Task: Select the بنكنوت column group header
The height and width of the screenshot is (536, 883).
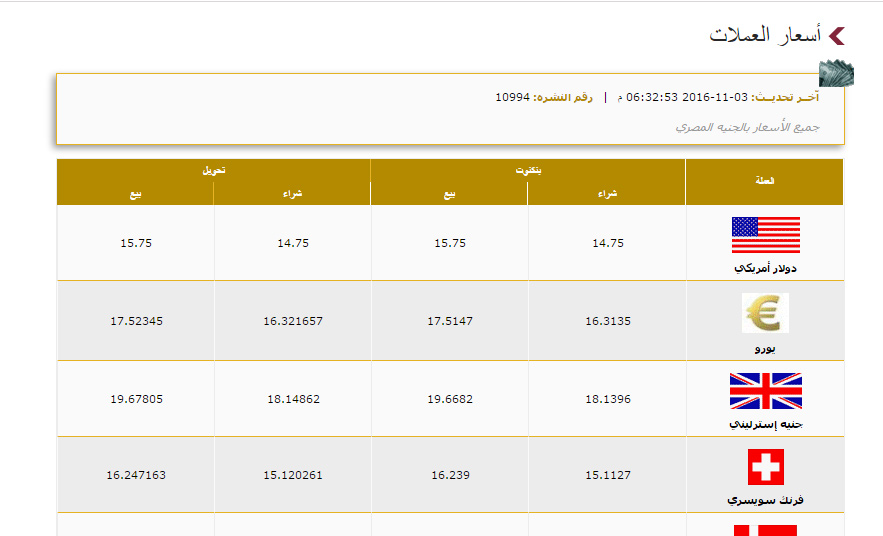Action: [x=527, y=170]
